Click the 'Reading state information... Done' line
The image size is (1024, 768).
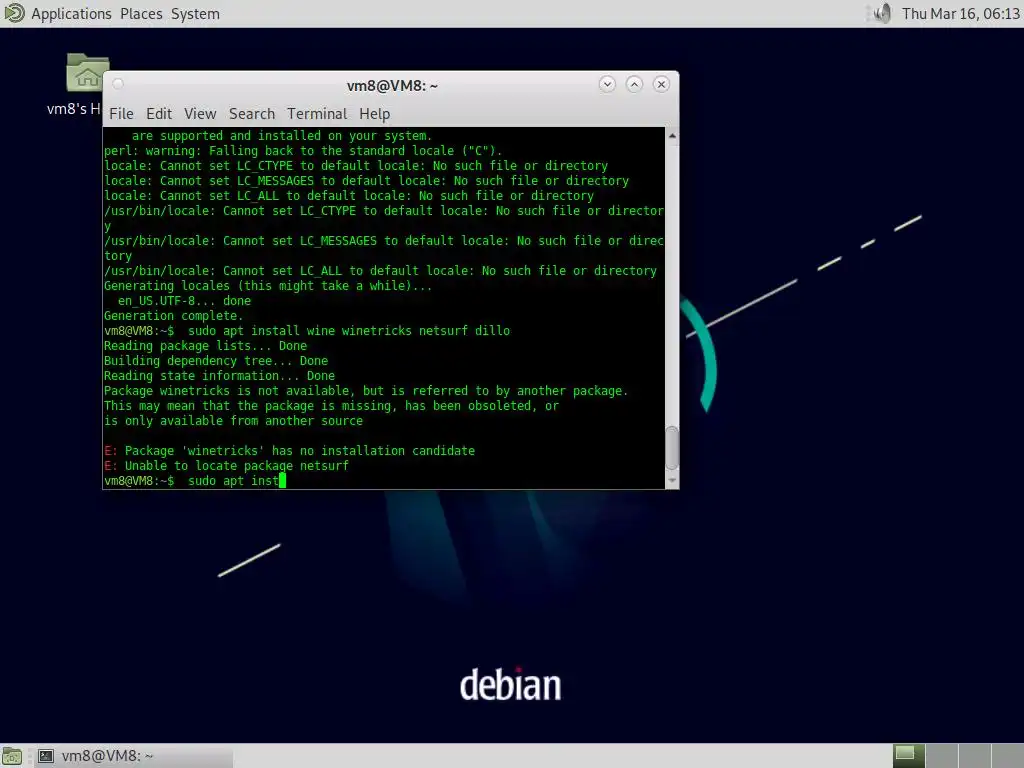[219, 376]
